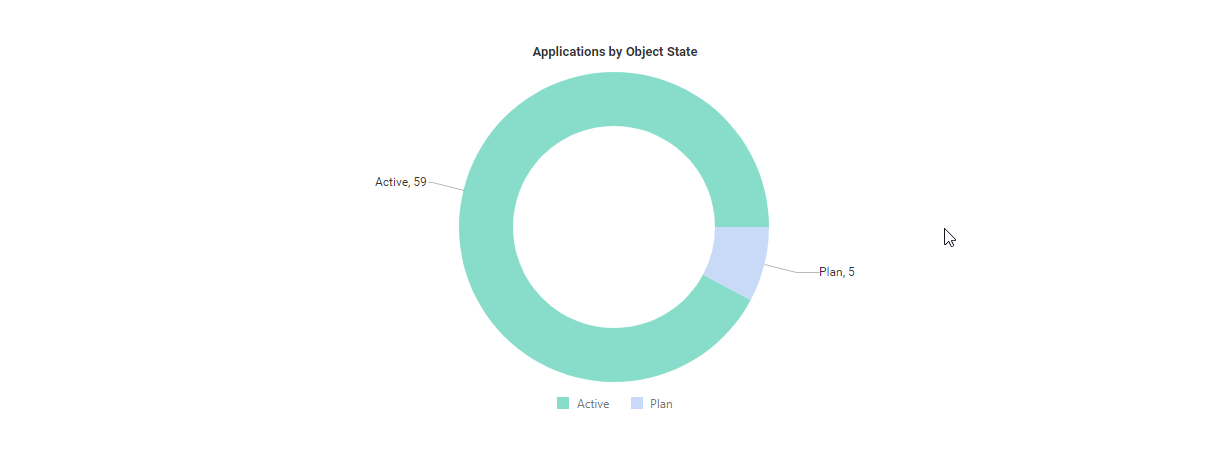Viewport: 1228px width, 458px height.
Task: Click the "Applications by Object State" chart title
Action: click(x=614, y=52)
